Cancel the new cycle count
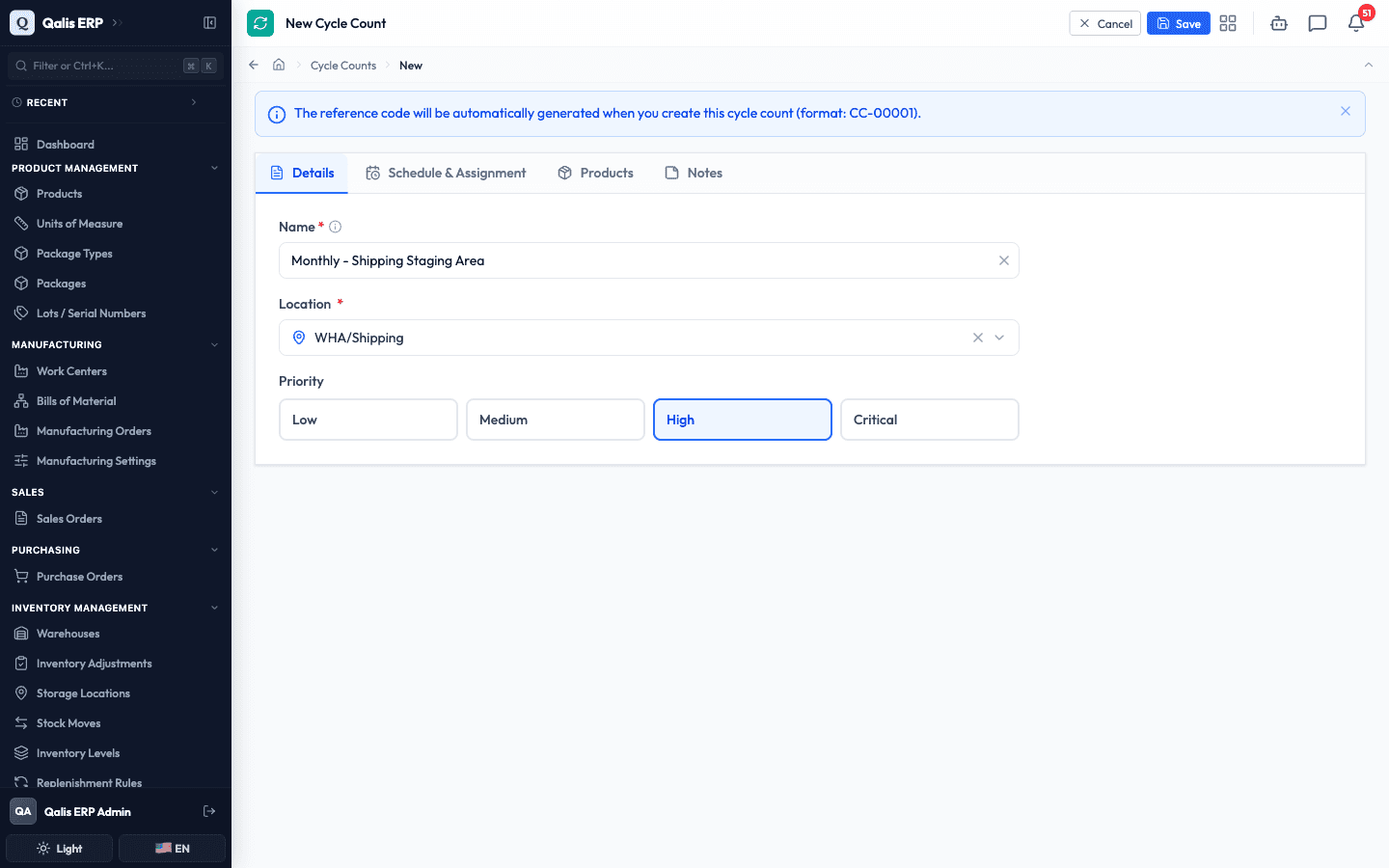This screenshot has width=1389, height=868. coord(1104,23)
